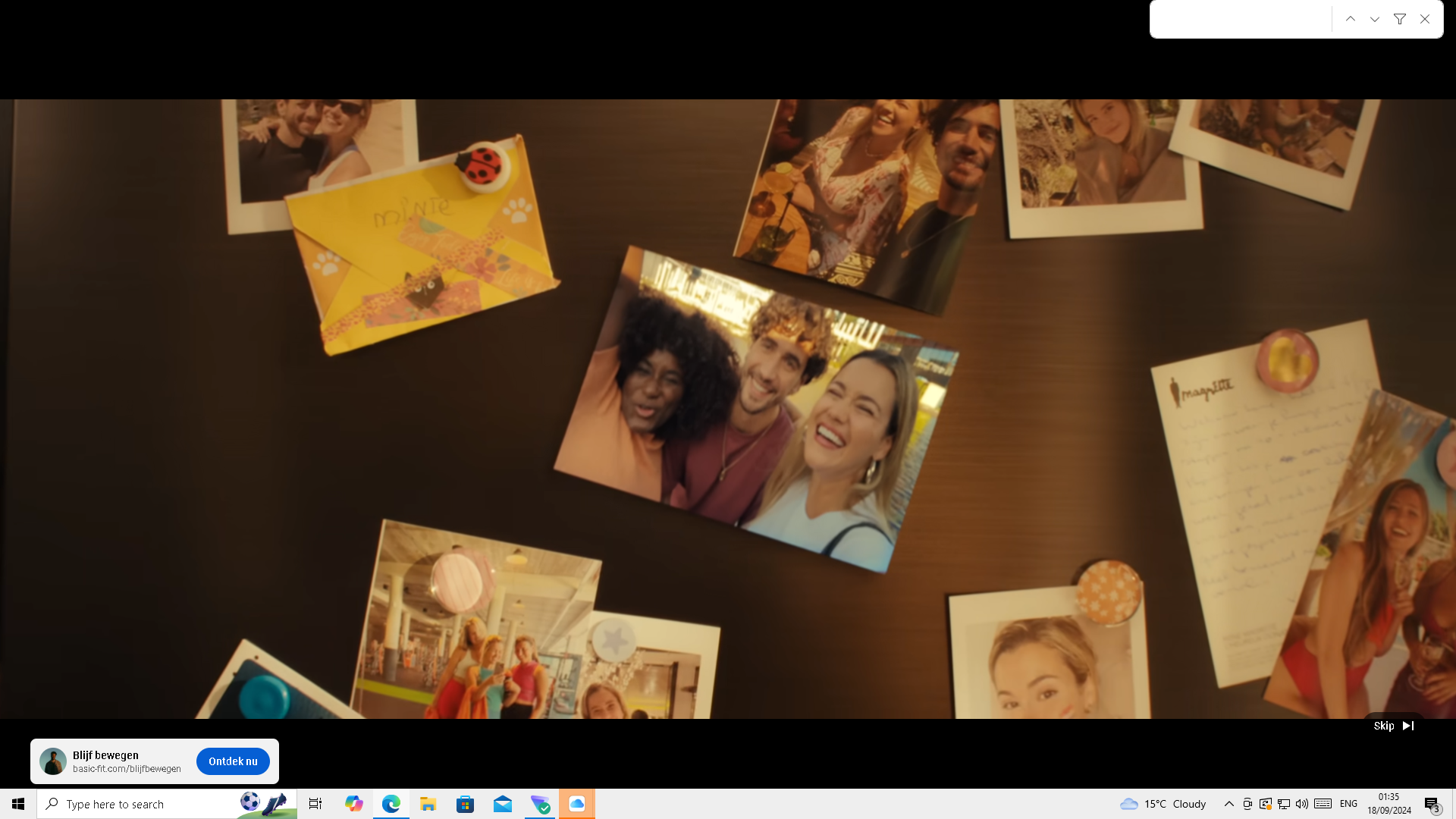Open the notification center
The image size is (1456, 819).
click(1432, 805)
